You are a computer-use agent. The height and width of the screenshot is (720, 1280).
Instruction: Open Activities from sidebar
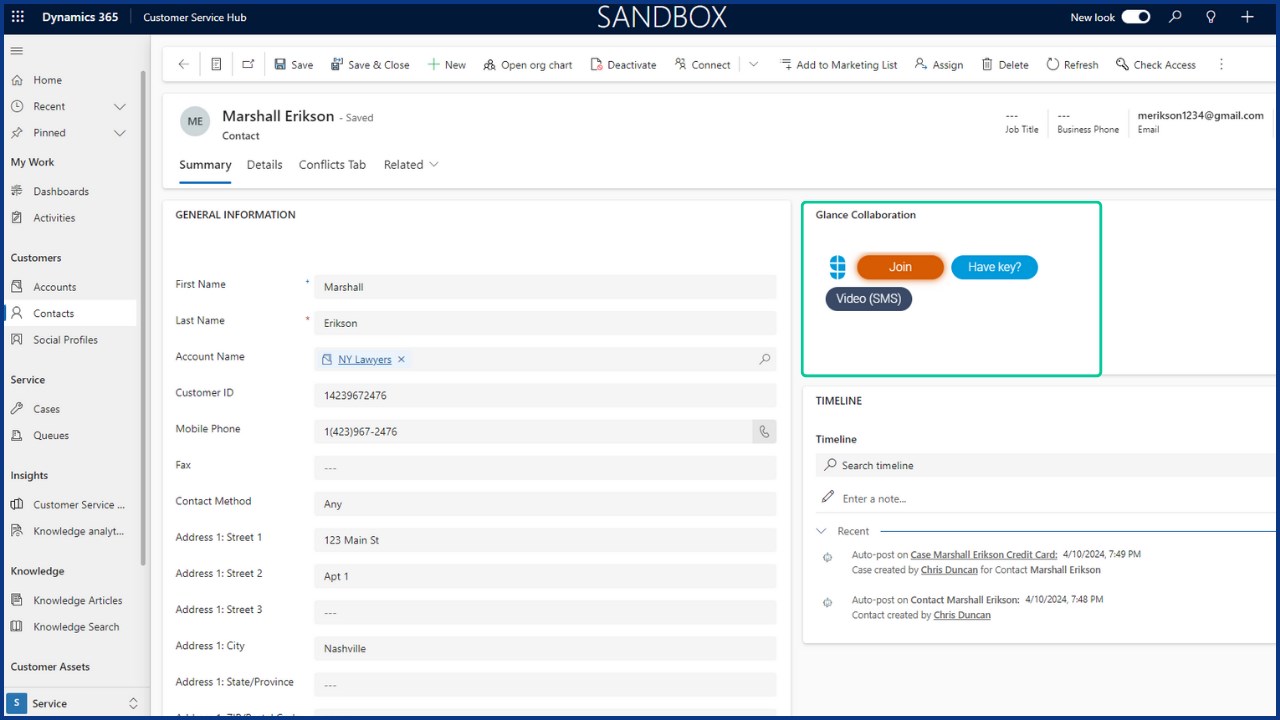[54, 218]
